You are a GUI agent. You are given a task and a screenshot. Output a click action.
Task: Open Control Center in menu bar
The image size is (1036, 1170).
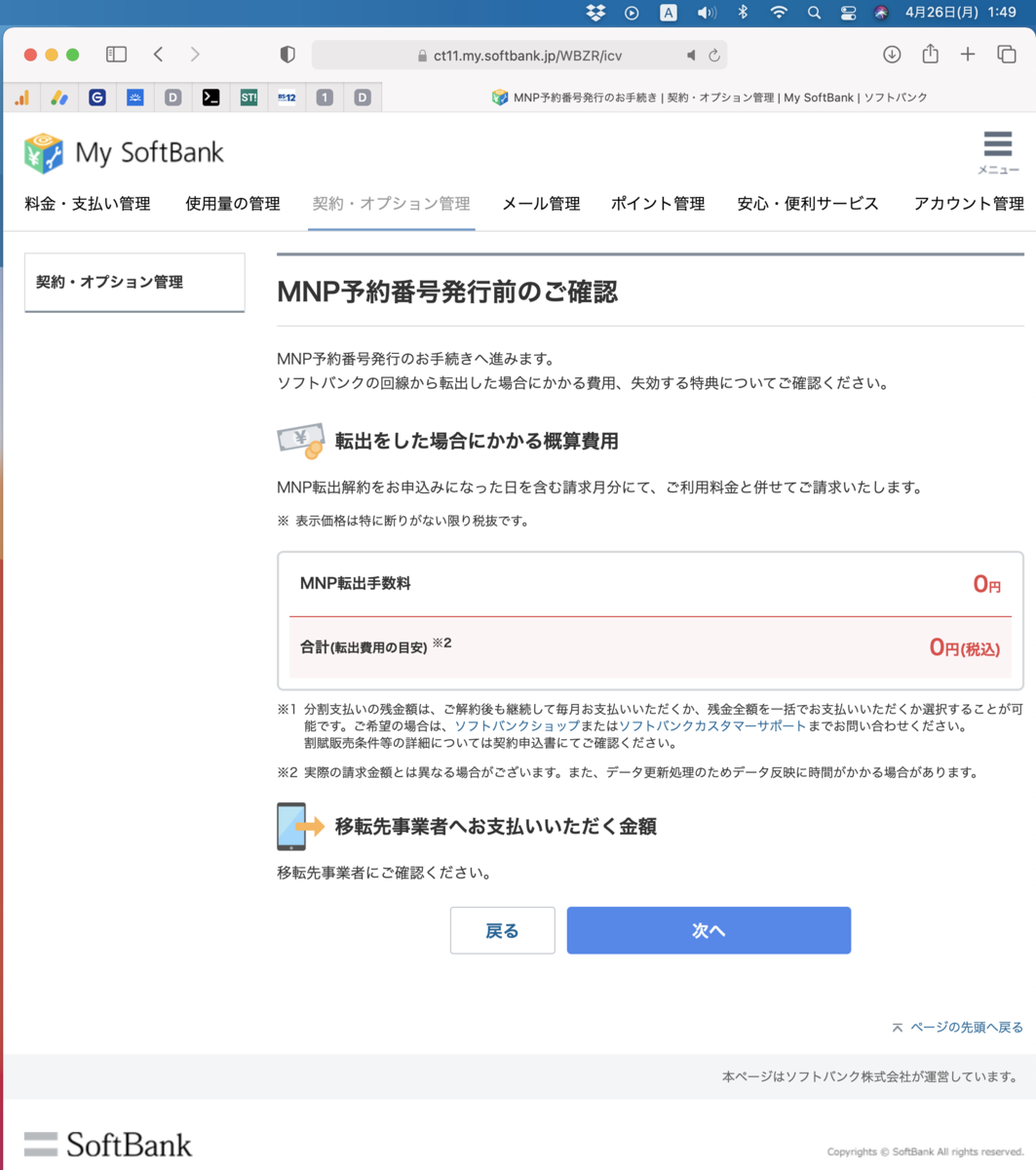click(848, 13)
